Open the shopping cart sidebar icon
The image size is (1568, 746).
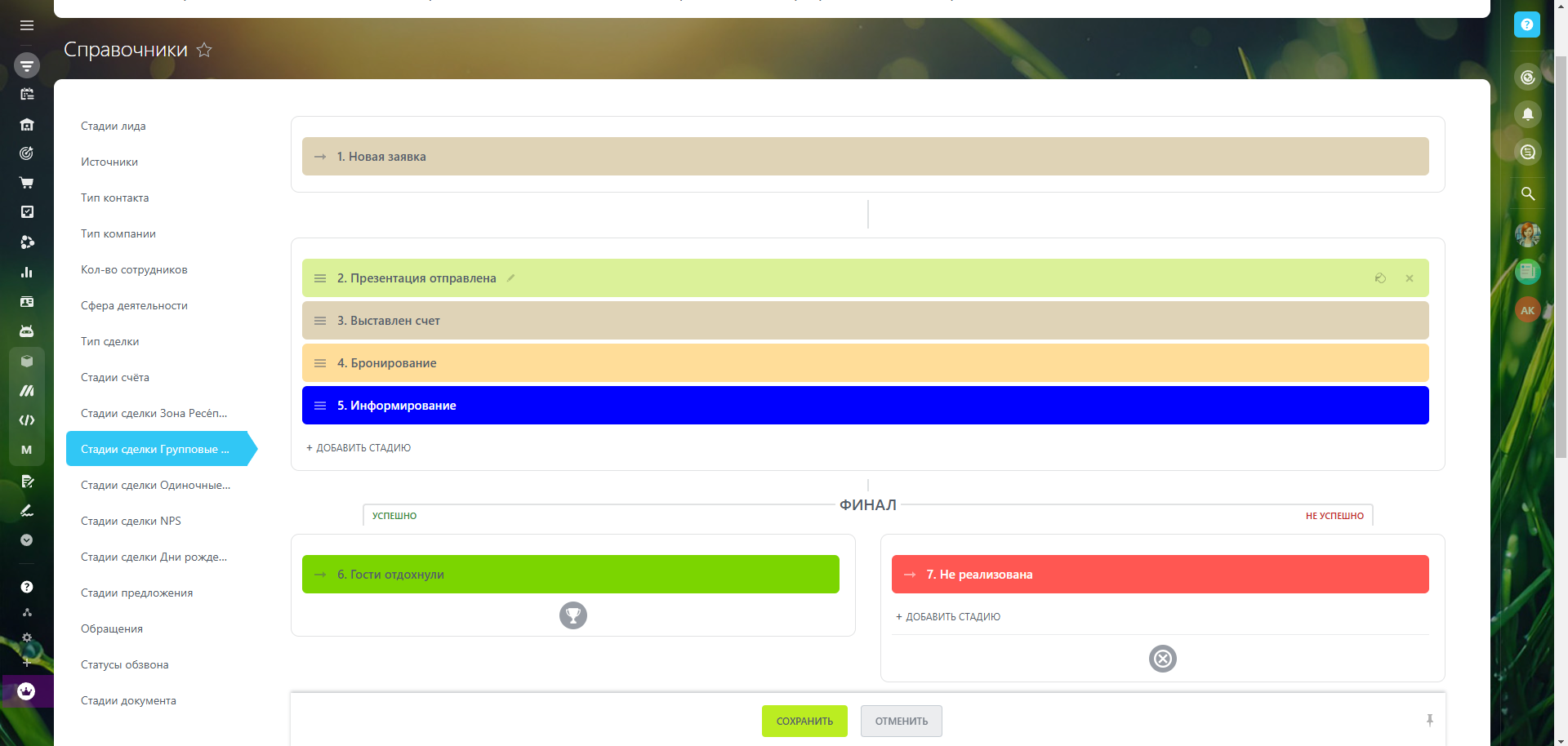tap(27, 183)
